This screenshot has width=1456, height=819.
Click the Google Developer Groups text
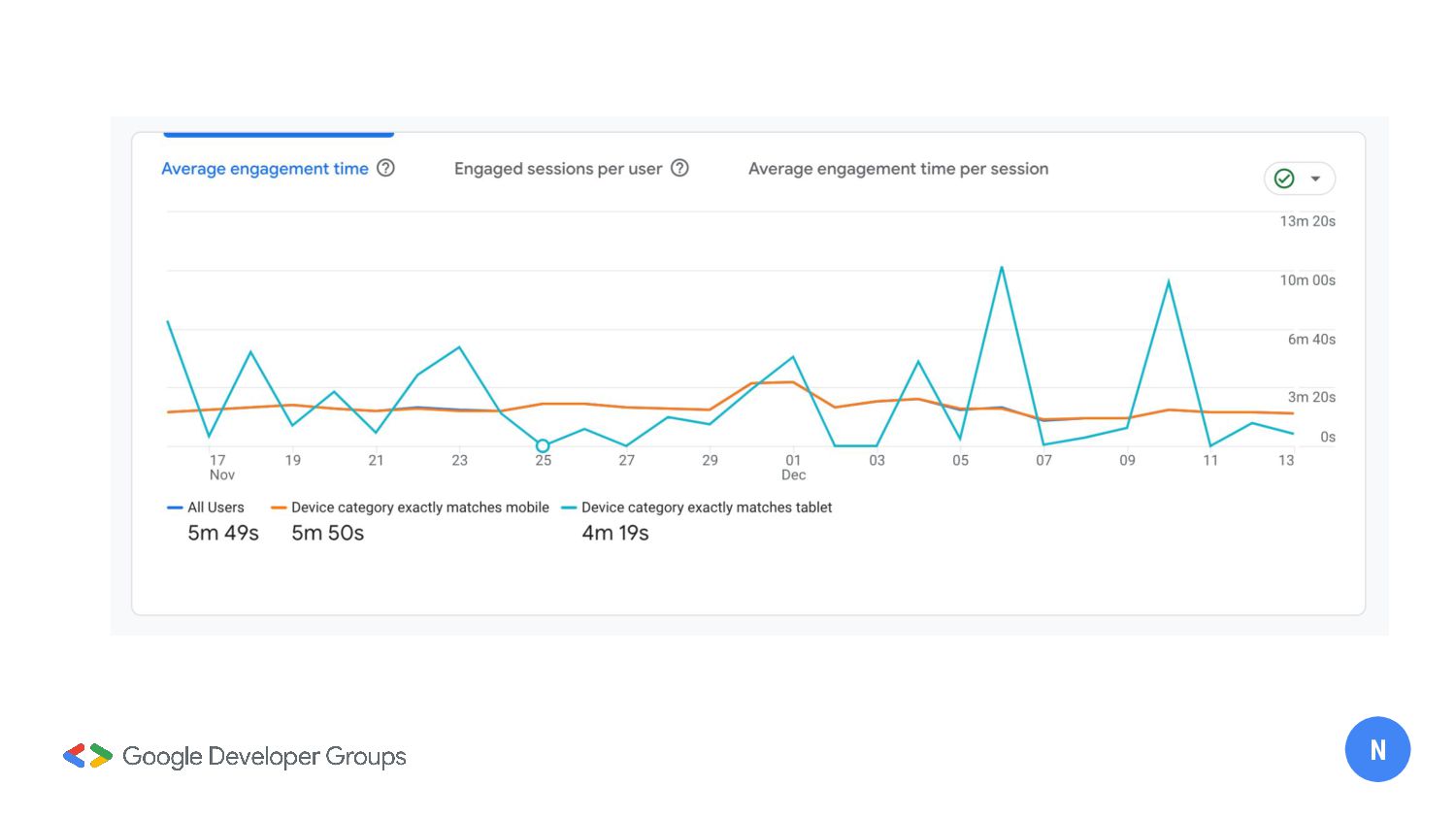(264, 756)
